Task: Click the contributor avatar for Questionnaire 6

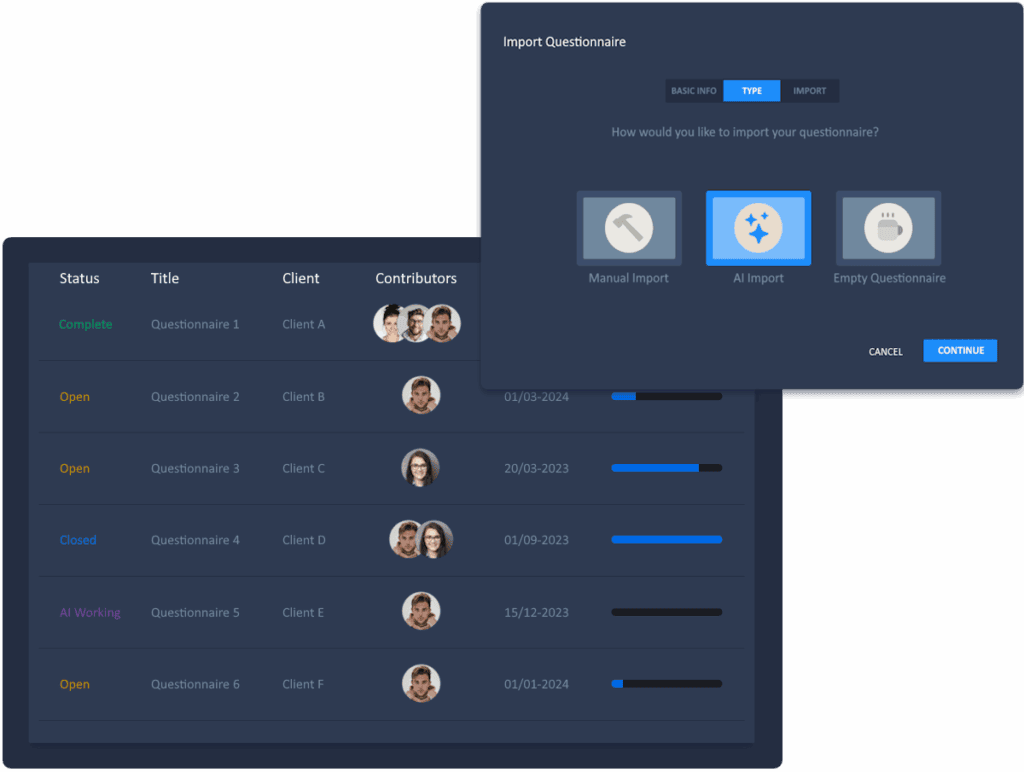Action: tap(421, 683)
